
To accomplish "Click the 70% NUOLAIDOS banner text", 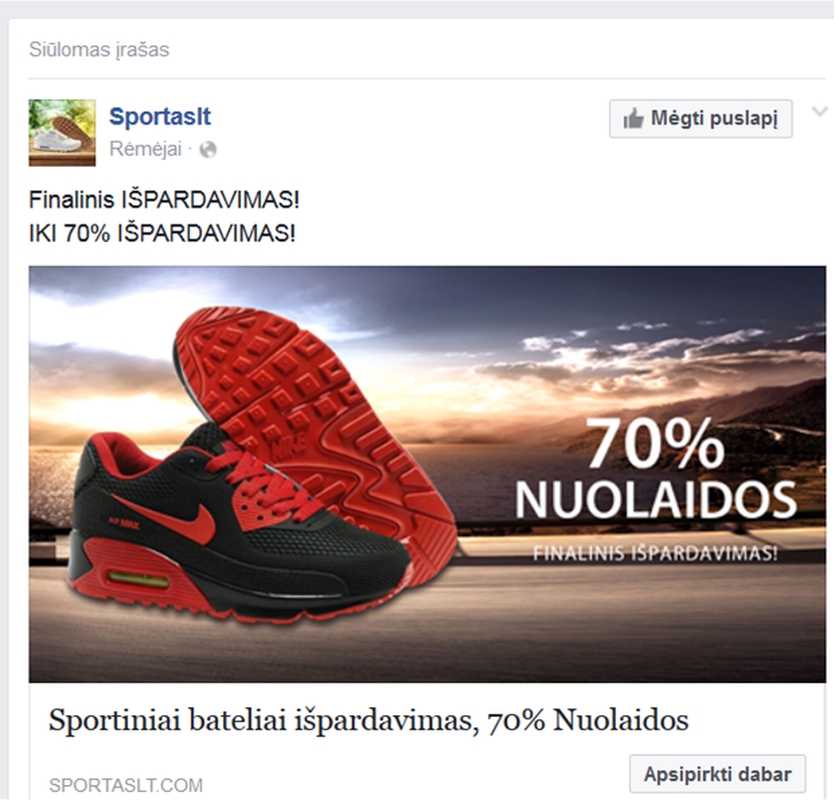I will pyautogui.click(x=656, y=468).
